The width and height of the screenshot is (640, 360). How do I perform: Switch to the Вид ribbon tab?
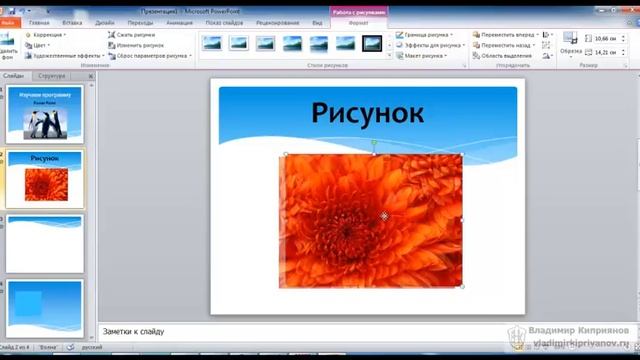click(x=317, y=23)
